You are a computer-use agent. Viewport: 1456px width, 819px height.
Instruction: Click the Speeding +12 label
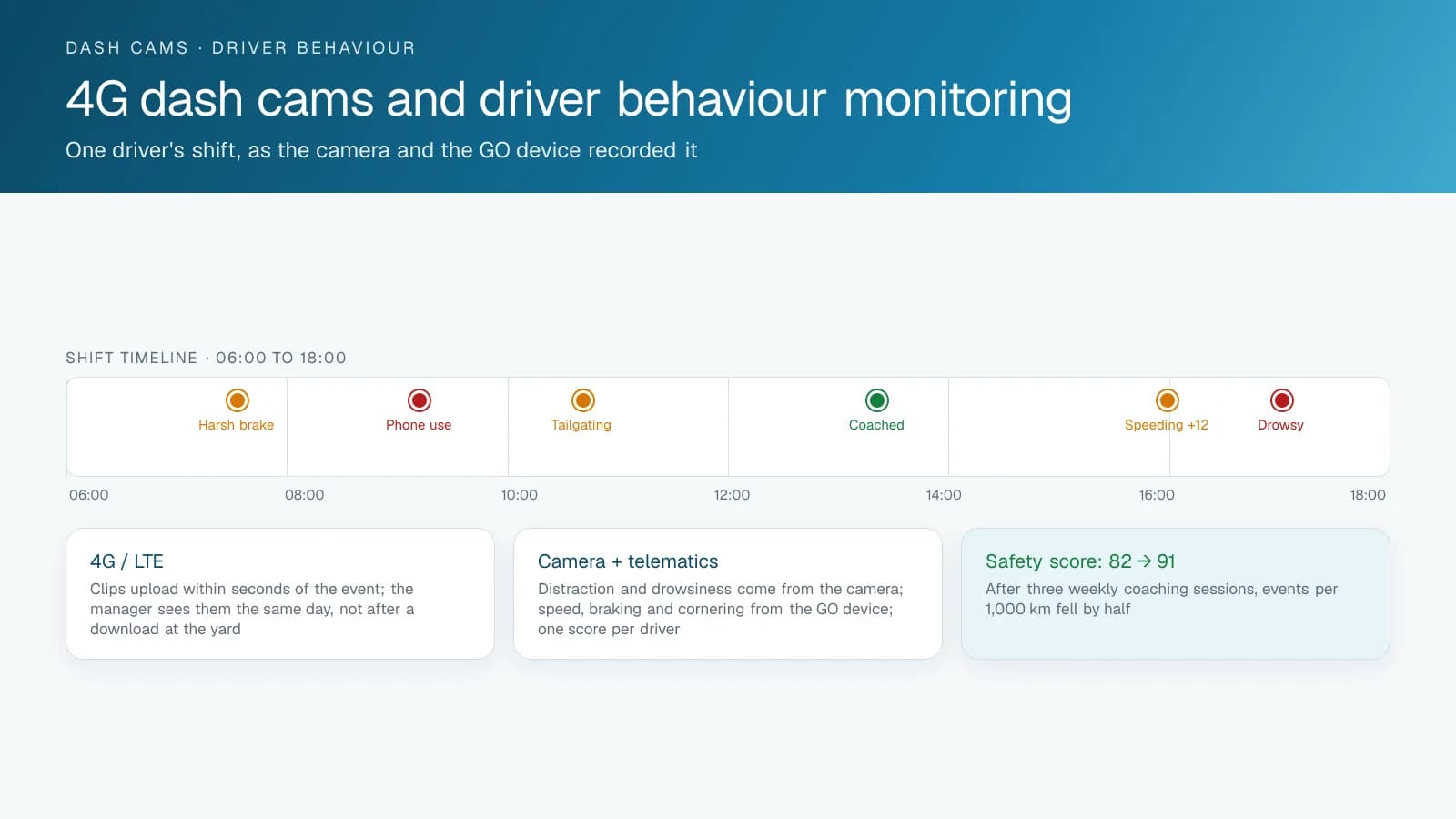pyautogui.click(x=1167, y=425)
